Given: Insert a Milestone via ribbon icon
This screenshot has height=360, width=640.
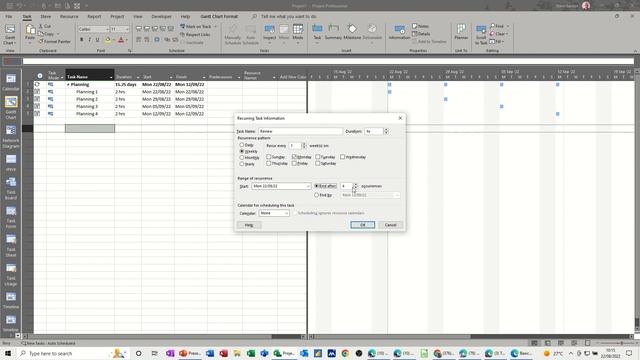Looking at the screenshot, I should click(352, 32).
